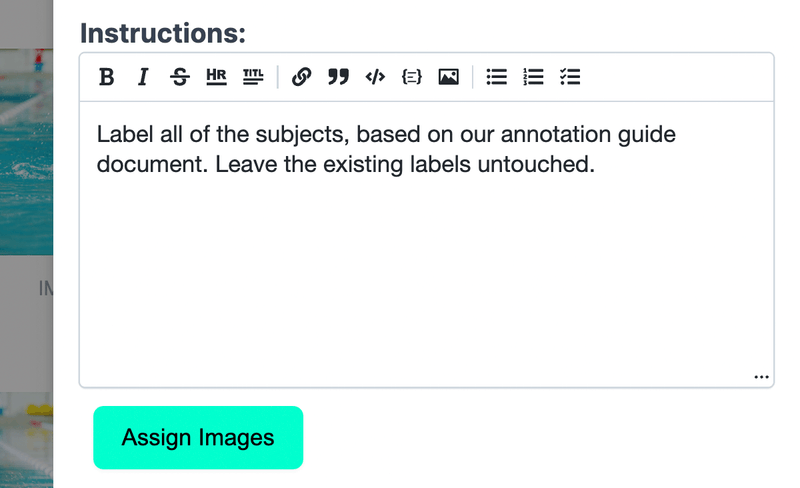800x488 pixels.
Task: Apply strikethrough formatting
Action: tap(180, 77)
